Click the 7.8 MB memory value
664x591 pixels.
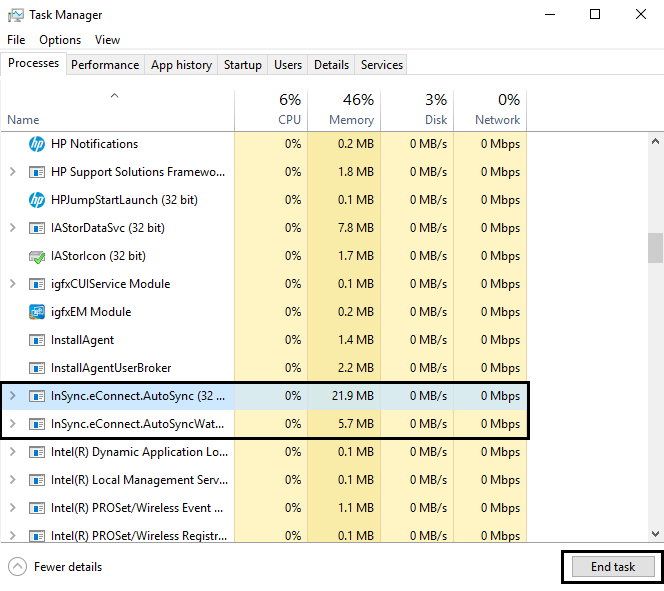click(356, 228)
